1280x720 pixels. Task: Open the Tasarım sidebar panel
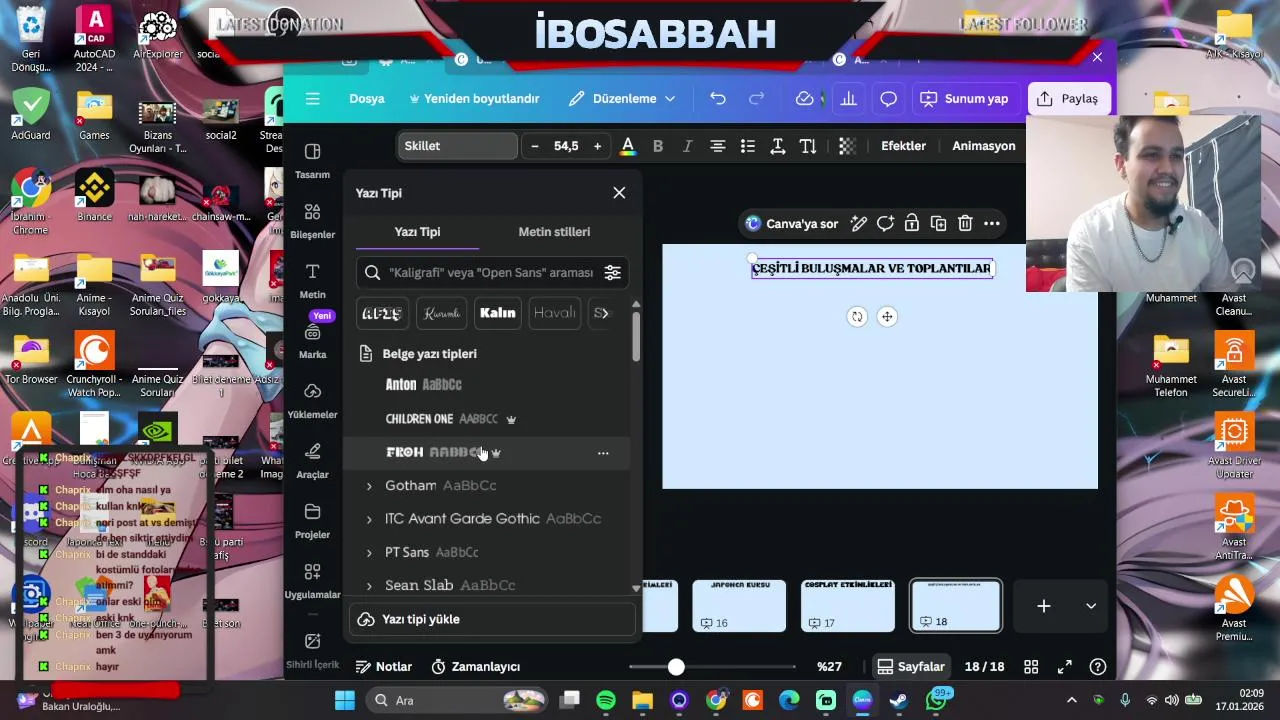312,160
